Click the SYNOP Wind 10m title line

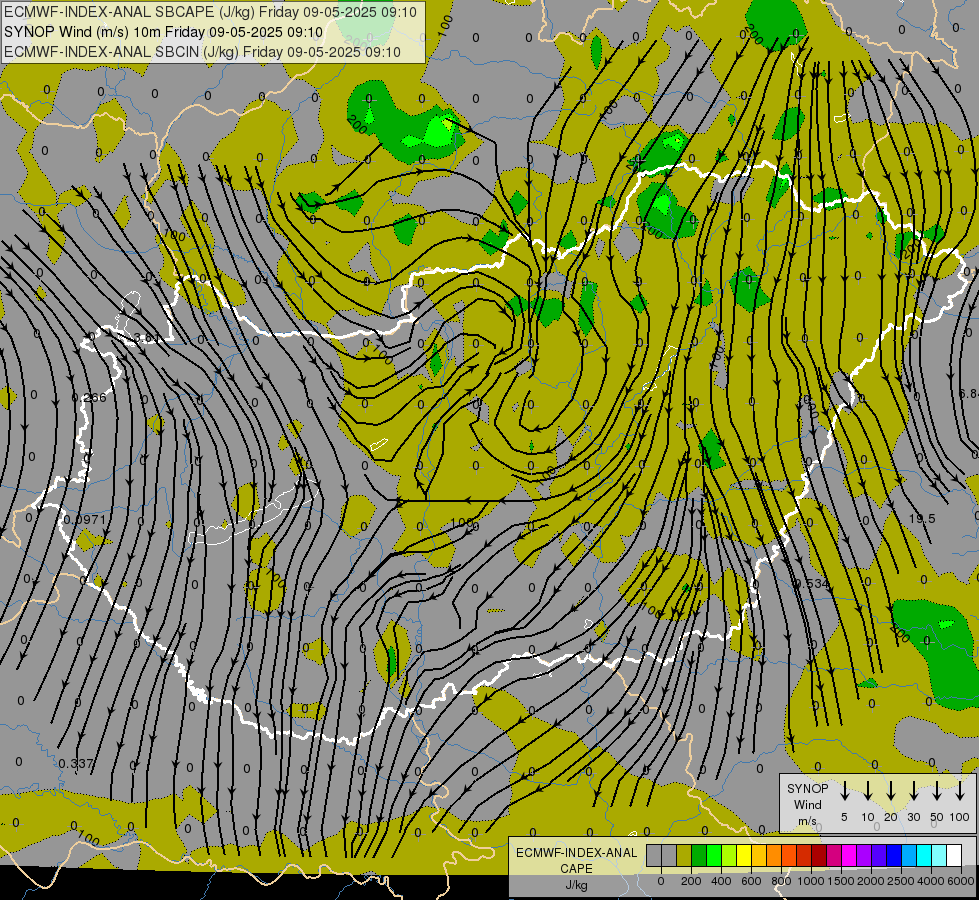pos(164,32)
